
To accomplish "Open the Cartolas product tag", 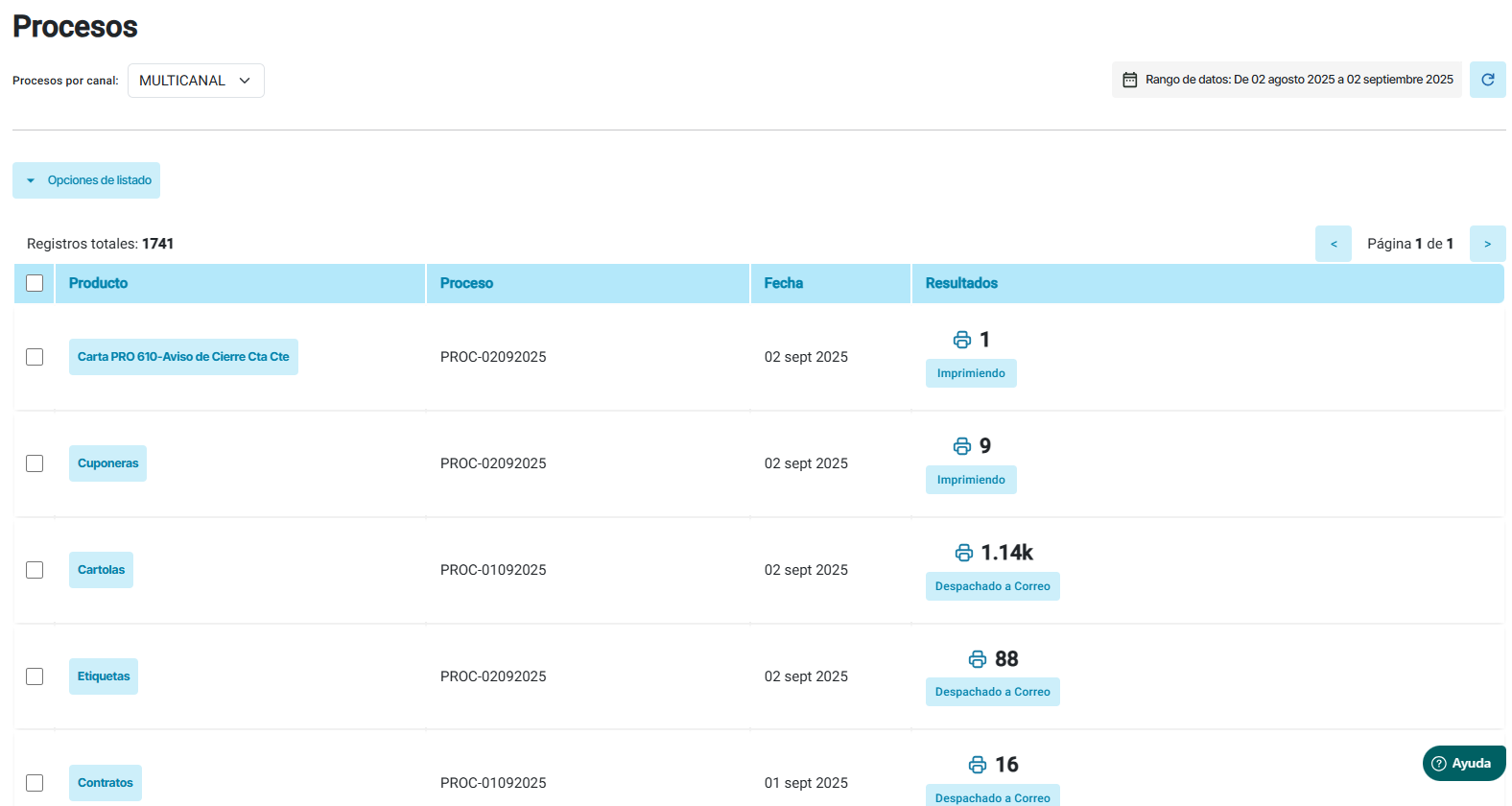I will point(101,570).
